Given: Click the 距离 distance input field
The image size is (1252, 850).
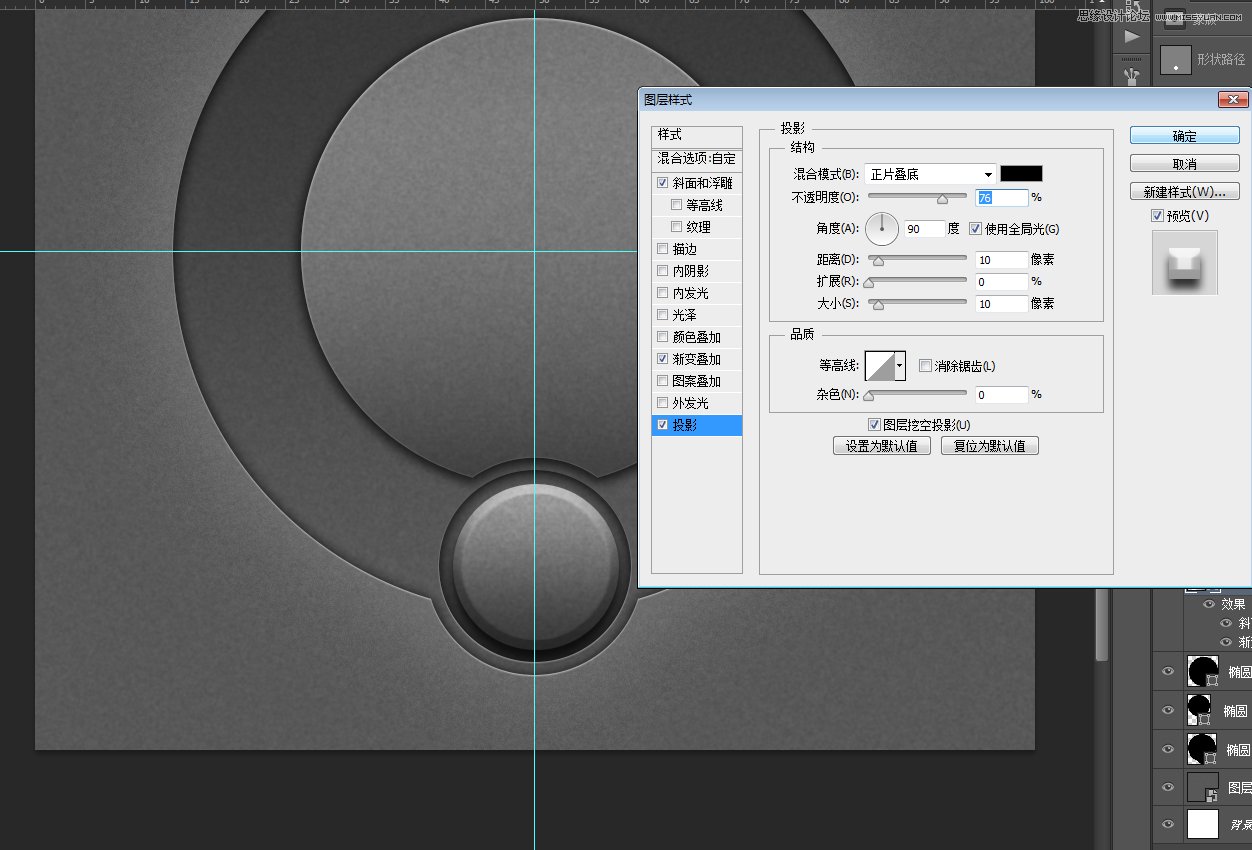Looking at the screenshot, I should [x=999, y=259].
